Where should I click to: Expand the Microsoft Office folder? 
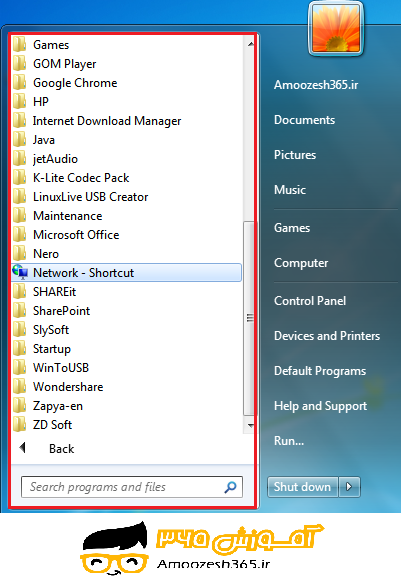pyautogui.click(x=126, y=235)
